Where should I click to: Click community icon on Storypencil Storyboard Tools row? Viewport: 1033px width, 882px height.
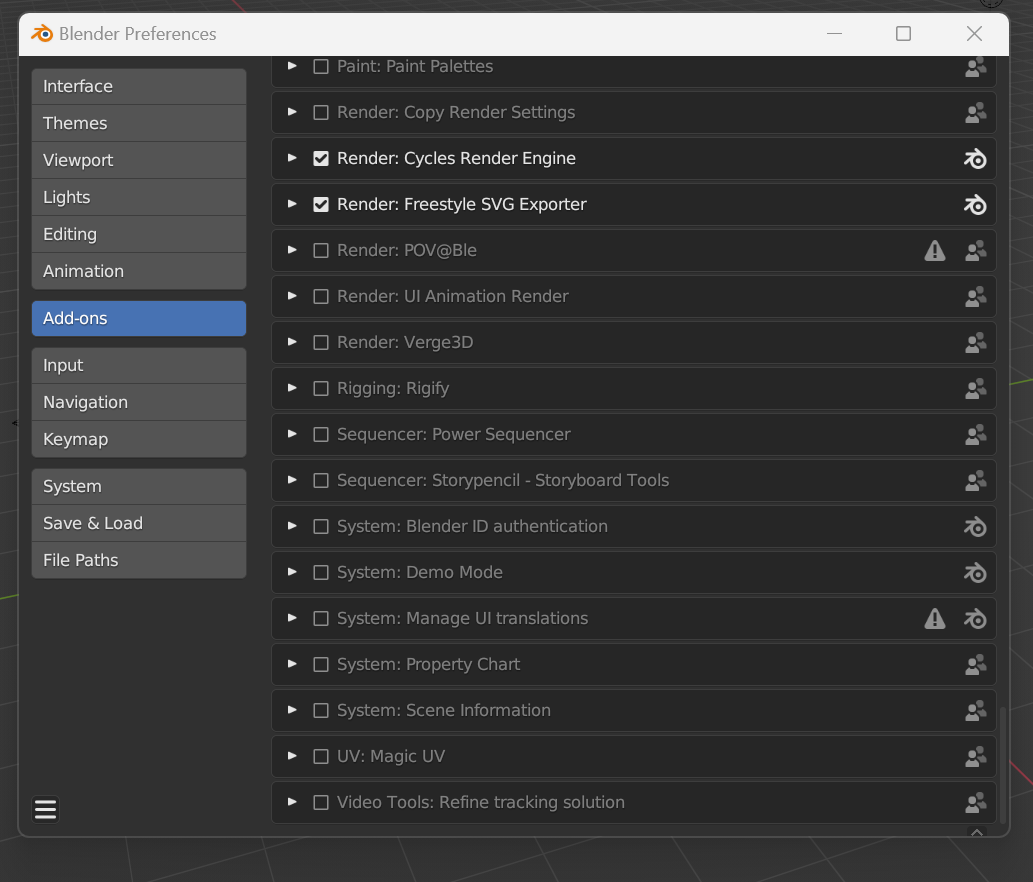coord(976,481)
